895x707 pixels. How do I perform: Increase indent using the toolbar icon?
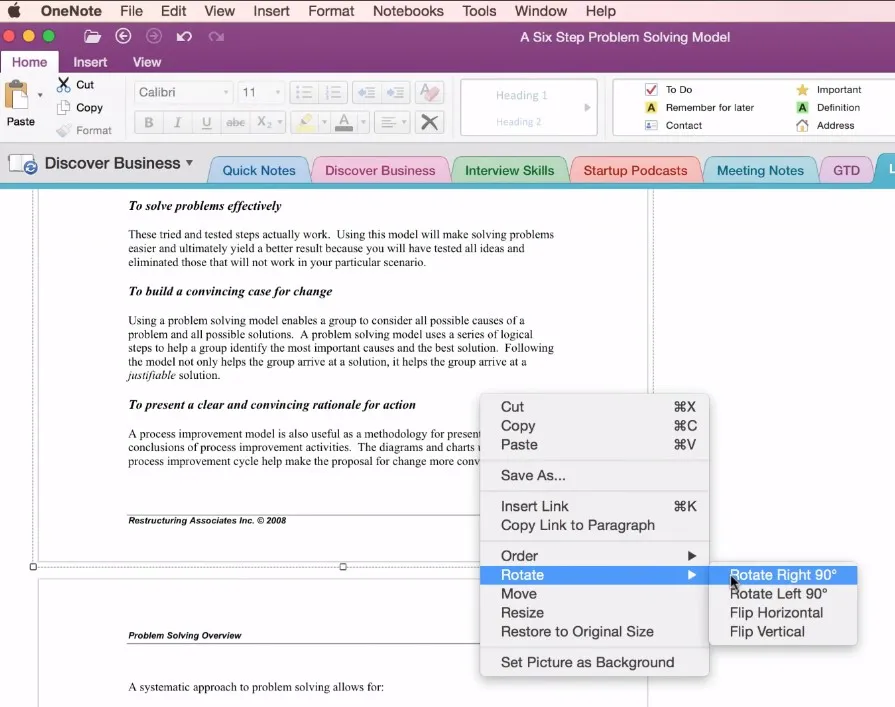[397, 92]
